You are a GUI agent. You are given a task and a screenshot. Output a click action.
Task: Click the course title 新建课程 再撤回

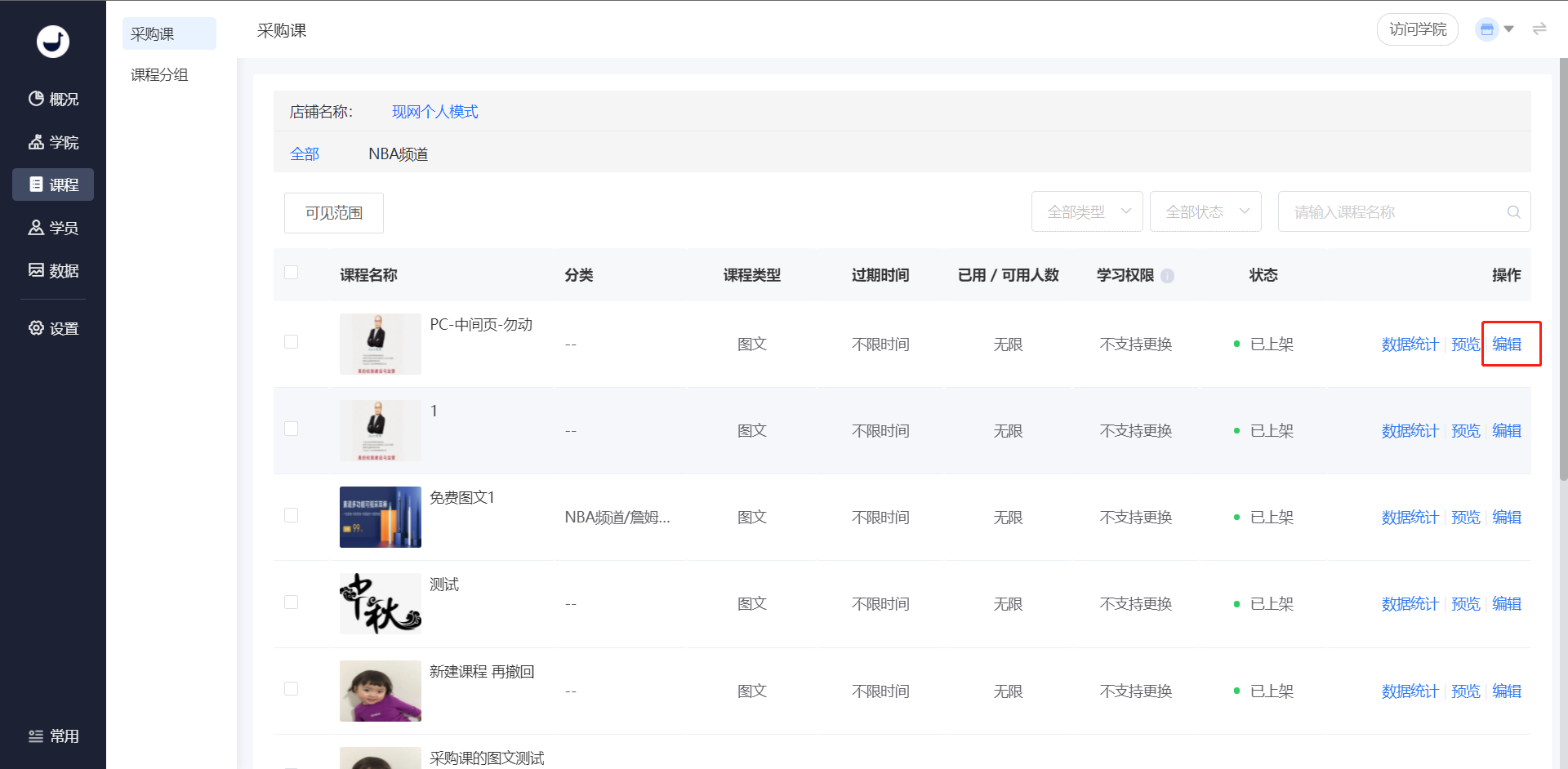[x=482, y=672]
